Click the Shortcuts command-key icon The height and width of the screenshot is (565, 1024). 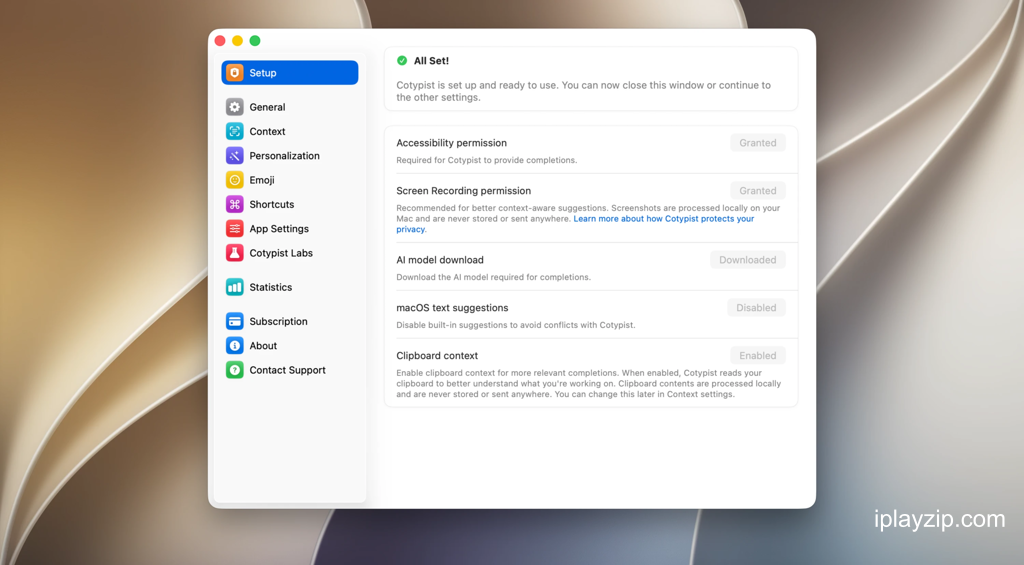point(234,204)
